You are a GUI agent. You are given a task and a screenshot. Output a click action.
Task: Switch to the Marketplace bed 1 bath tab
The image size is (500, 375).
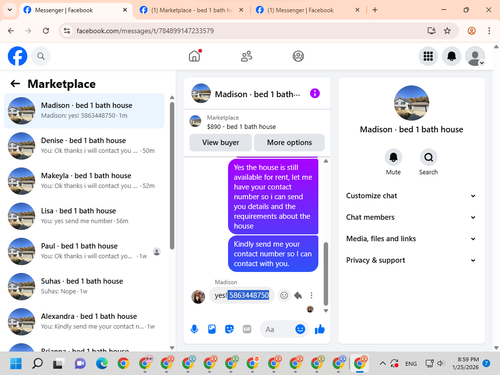click(191, 10)
